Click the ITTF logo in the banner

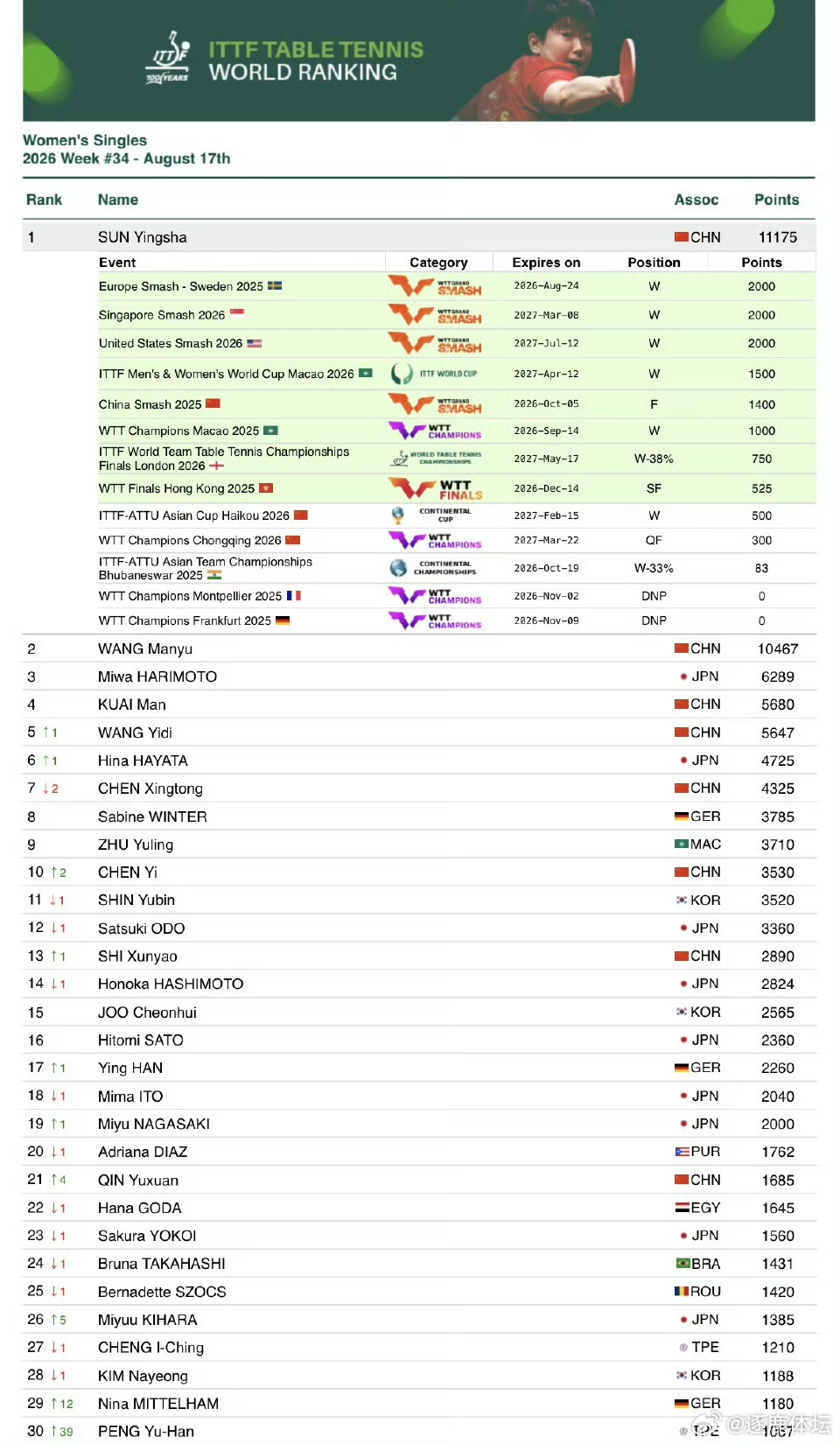(168, 58)
